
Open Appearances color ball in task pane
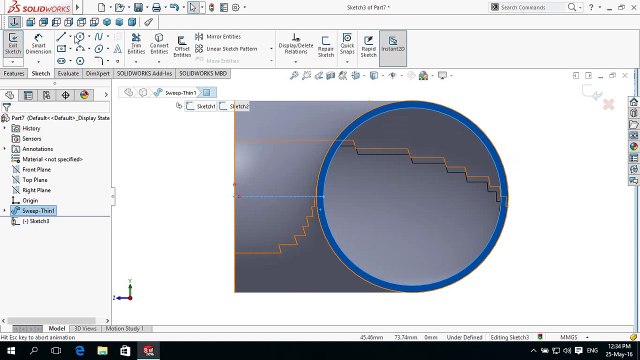(633, 146)
